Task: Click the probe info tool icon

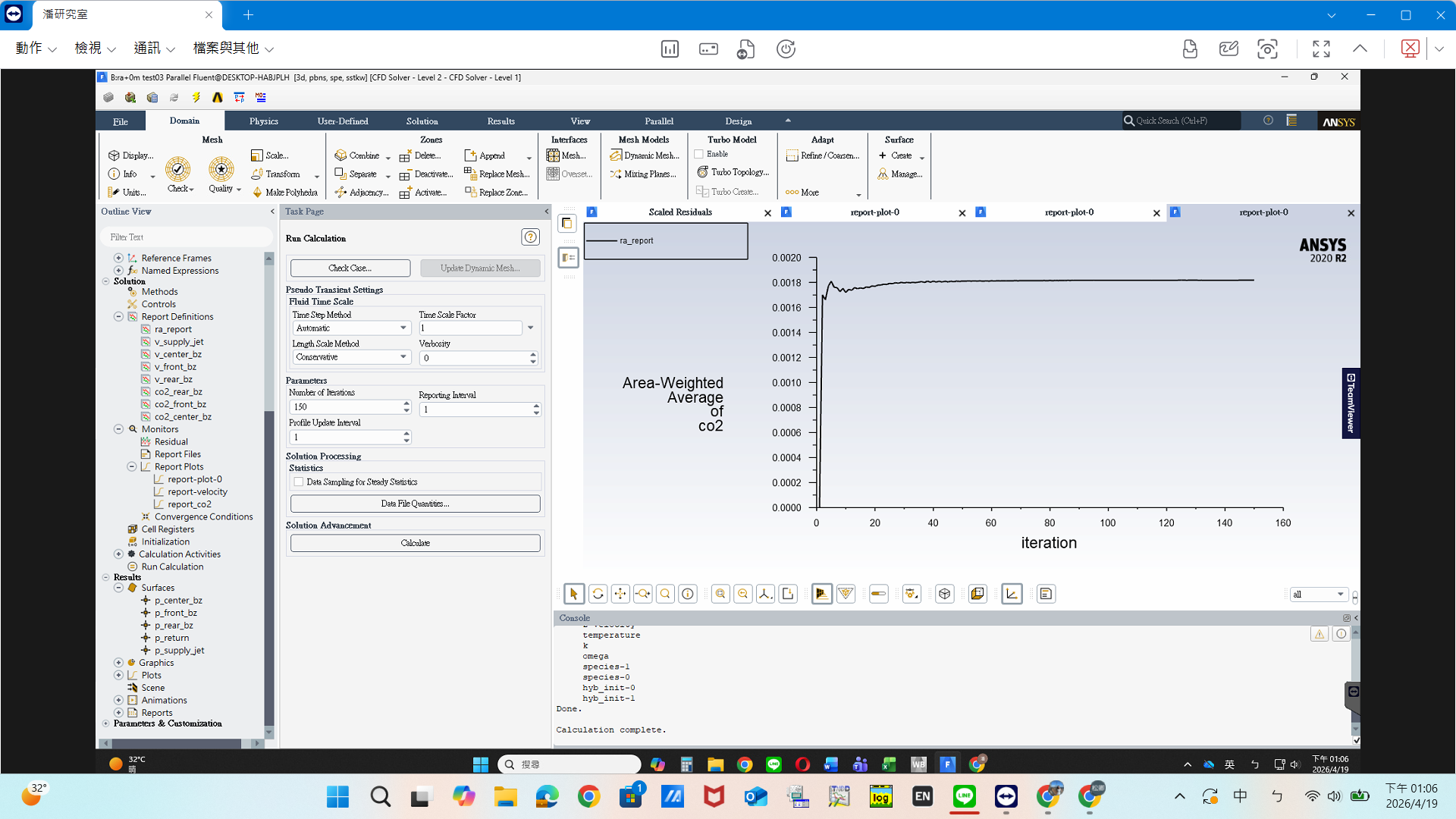Action: [x=688, y=594]
